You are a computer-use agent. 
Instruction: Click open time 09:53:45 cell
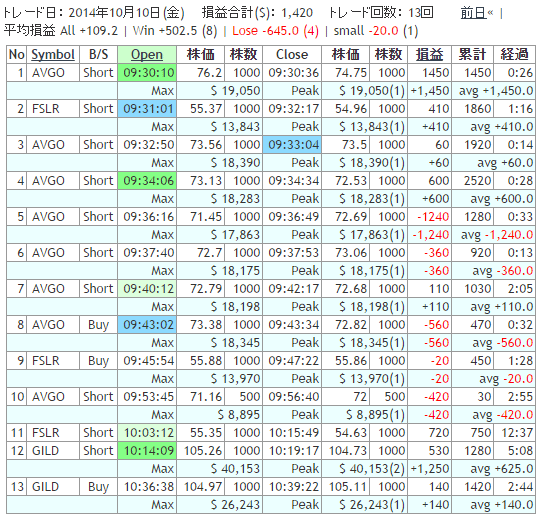[147, 397]
